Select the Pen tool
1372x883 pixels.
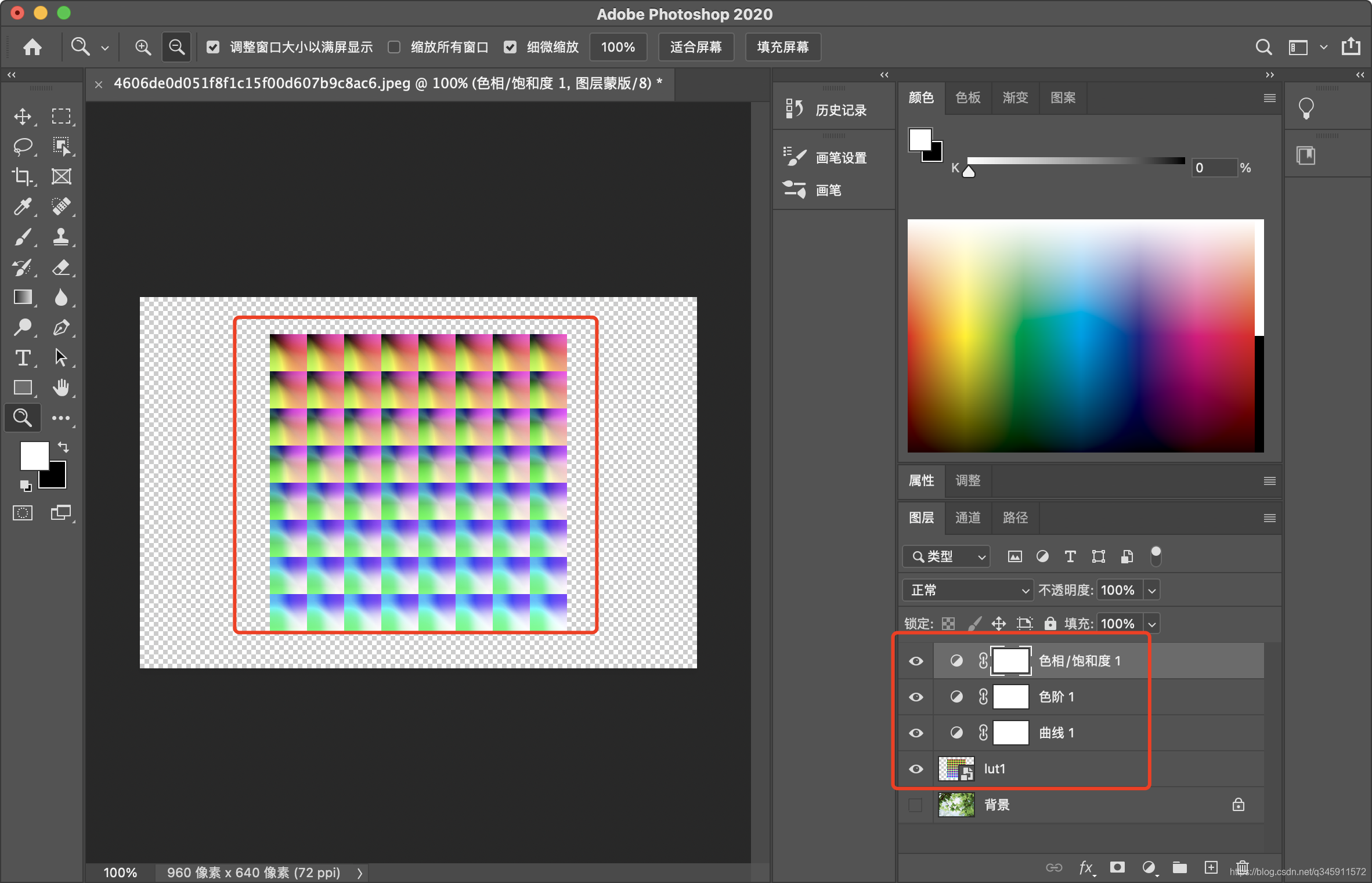click(x=61, y=327)
